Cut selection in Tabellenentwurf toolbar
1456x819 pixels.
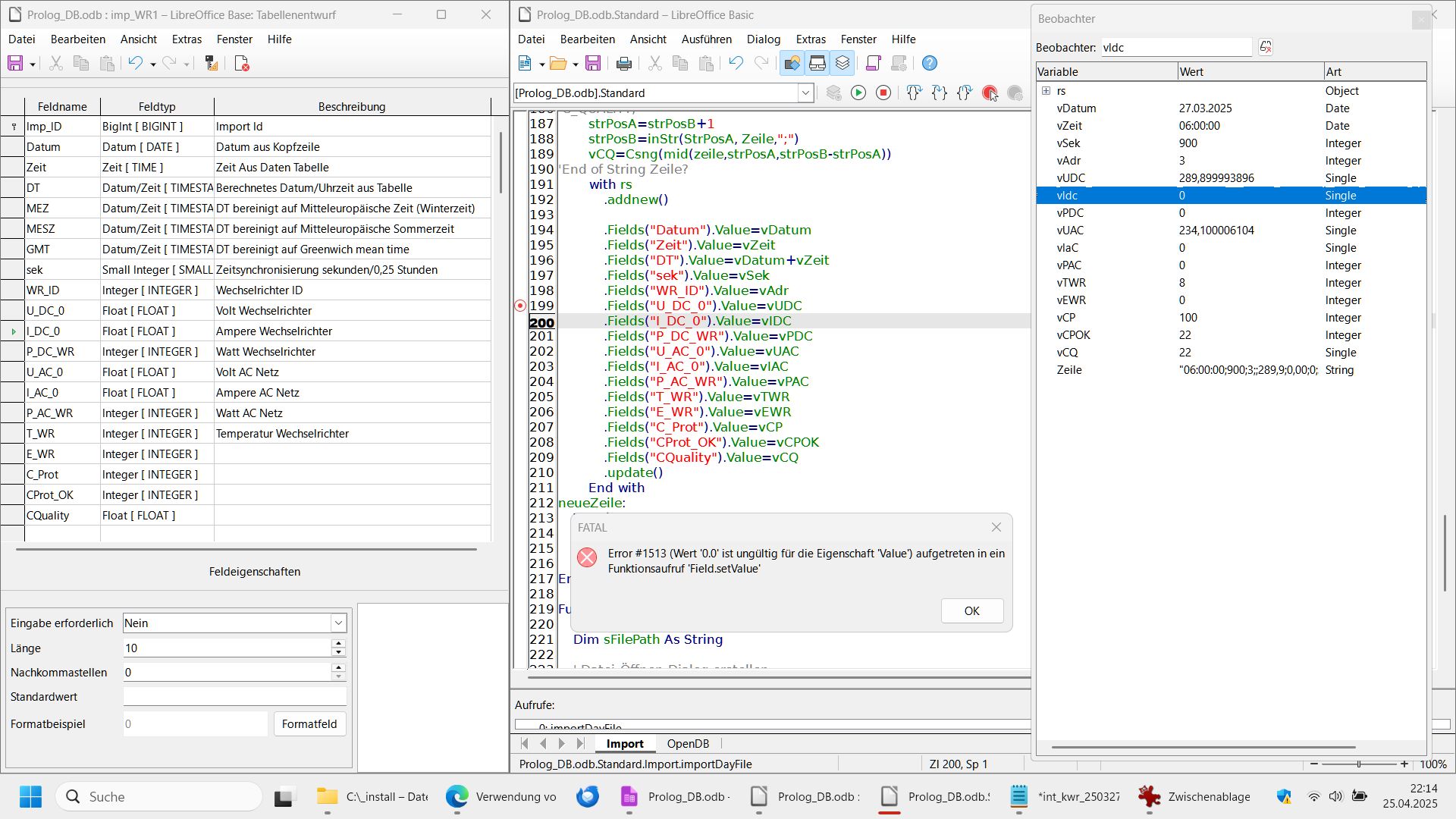[55, 64]
